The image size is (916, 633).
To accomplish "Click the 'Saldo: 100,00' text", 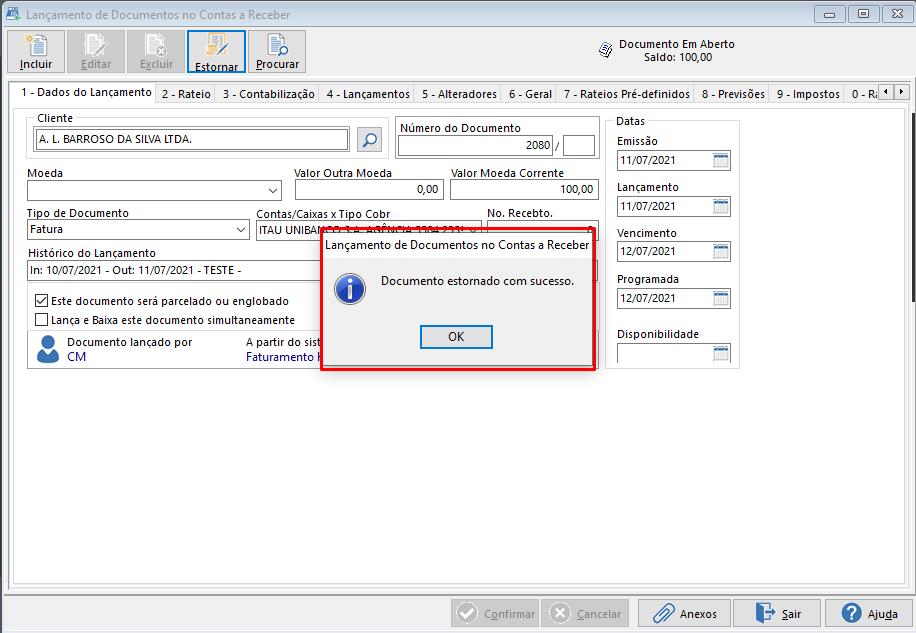I will [x=678, y=57].
